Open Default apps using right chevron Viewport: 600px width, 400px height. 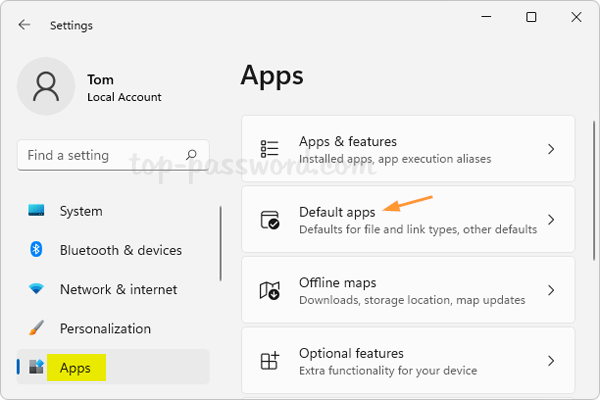pos(551,220)
